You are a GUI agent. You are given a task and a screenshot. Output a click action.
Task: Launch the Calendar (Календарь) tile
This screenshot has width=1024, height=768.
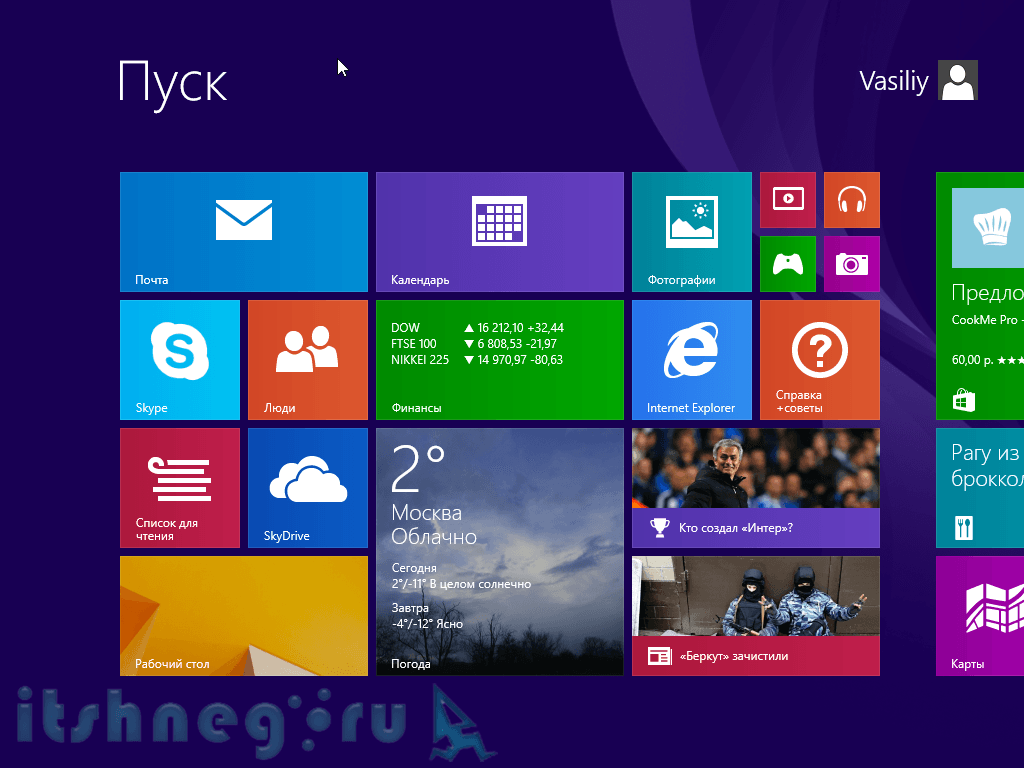pos(499,231)
